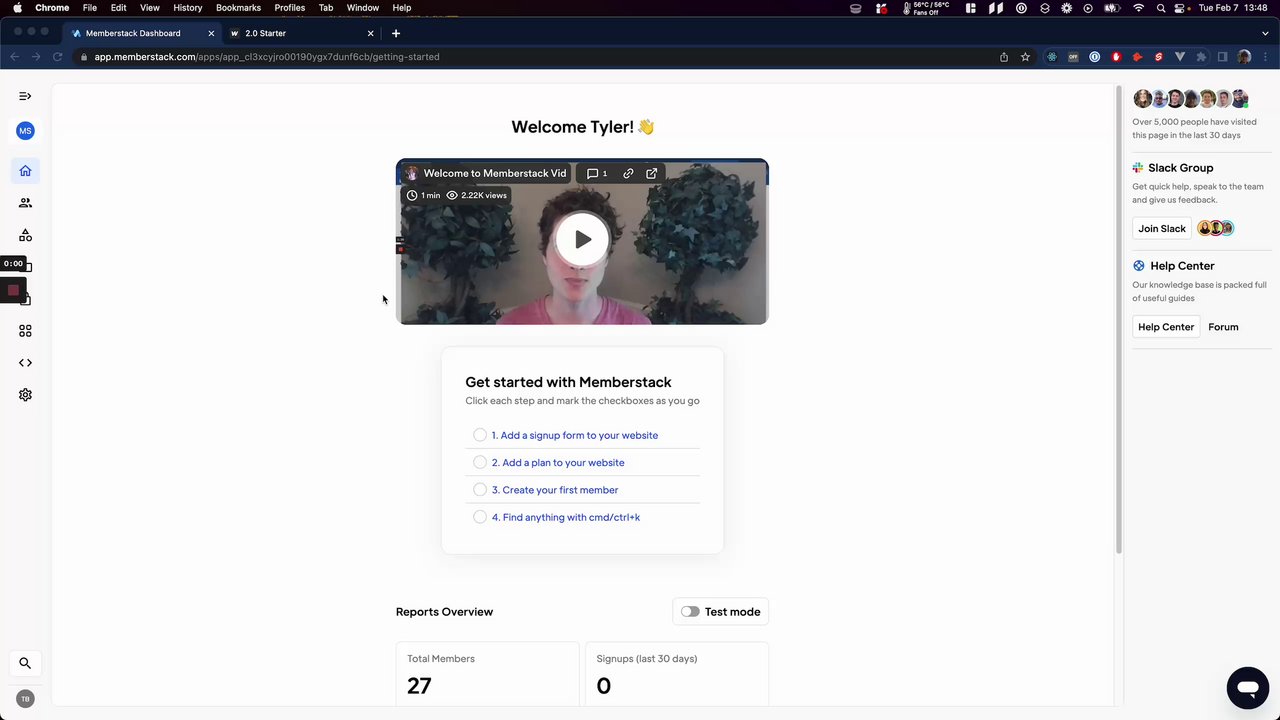Select the Memberstack Dashboard tab
The width and height of the screenshot is (1280, 720).
point(143,33)
